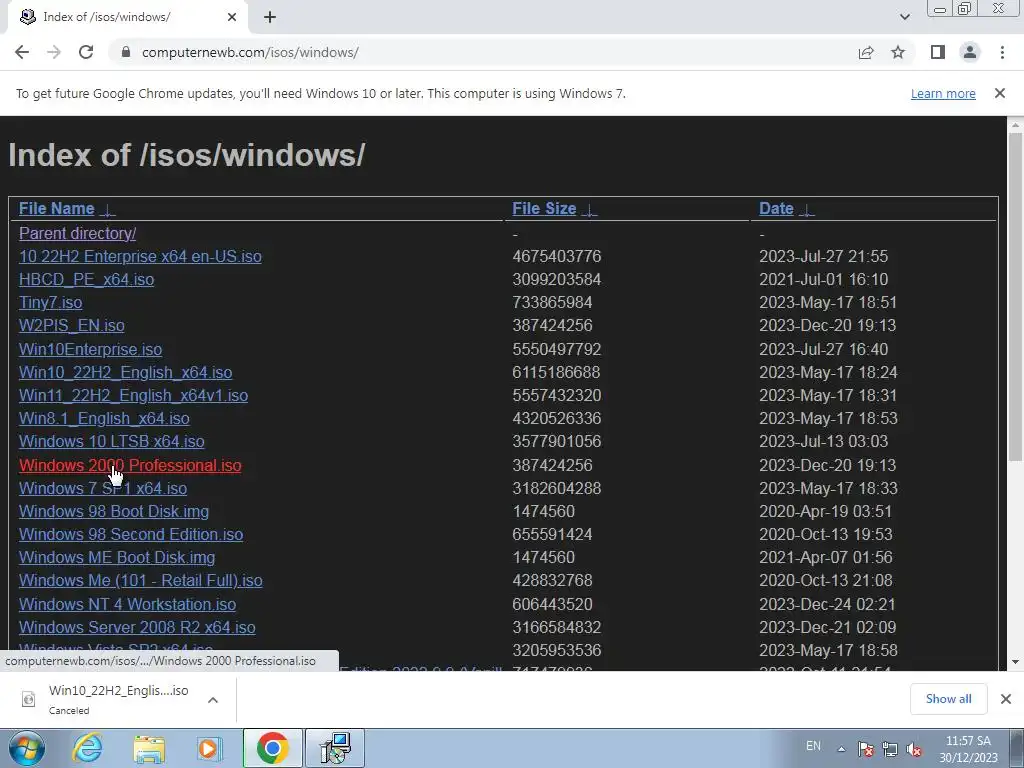Download 10 22H2 Enterprise x64 en-US.iso
1024x768 pixels.
click(x=140, y=256)
